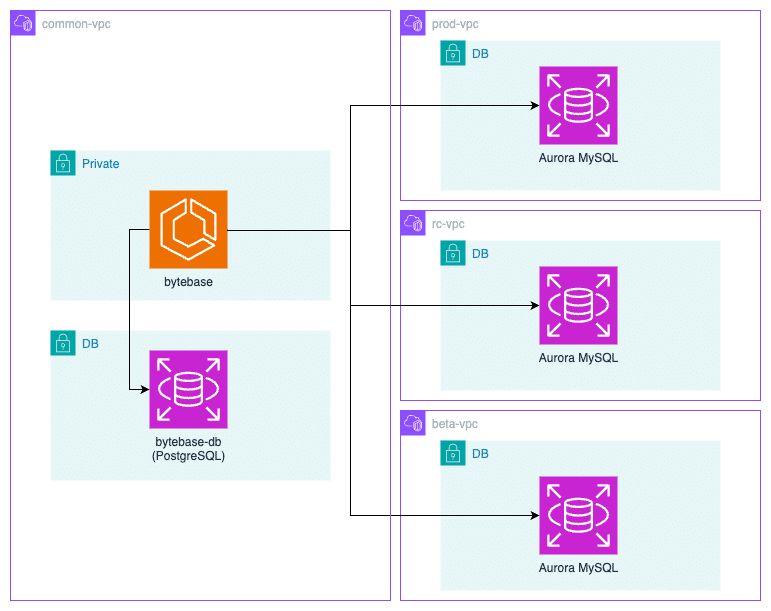Click the "bytebase" caption text

188,282
